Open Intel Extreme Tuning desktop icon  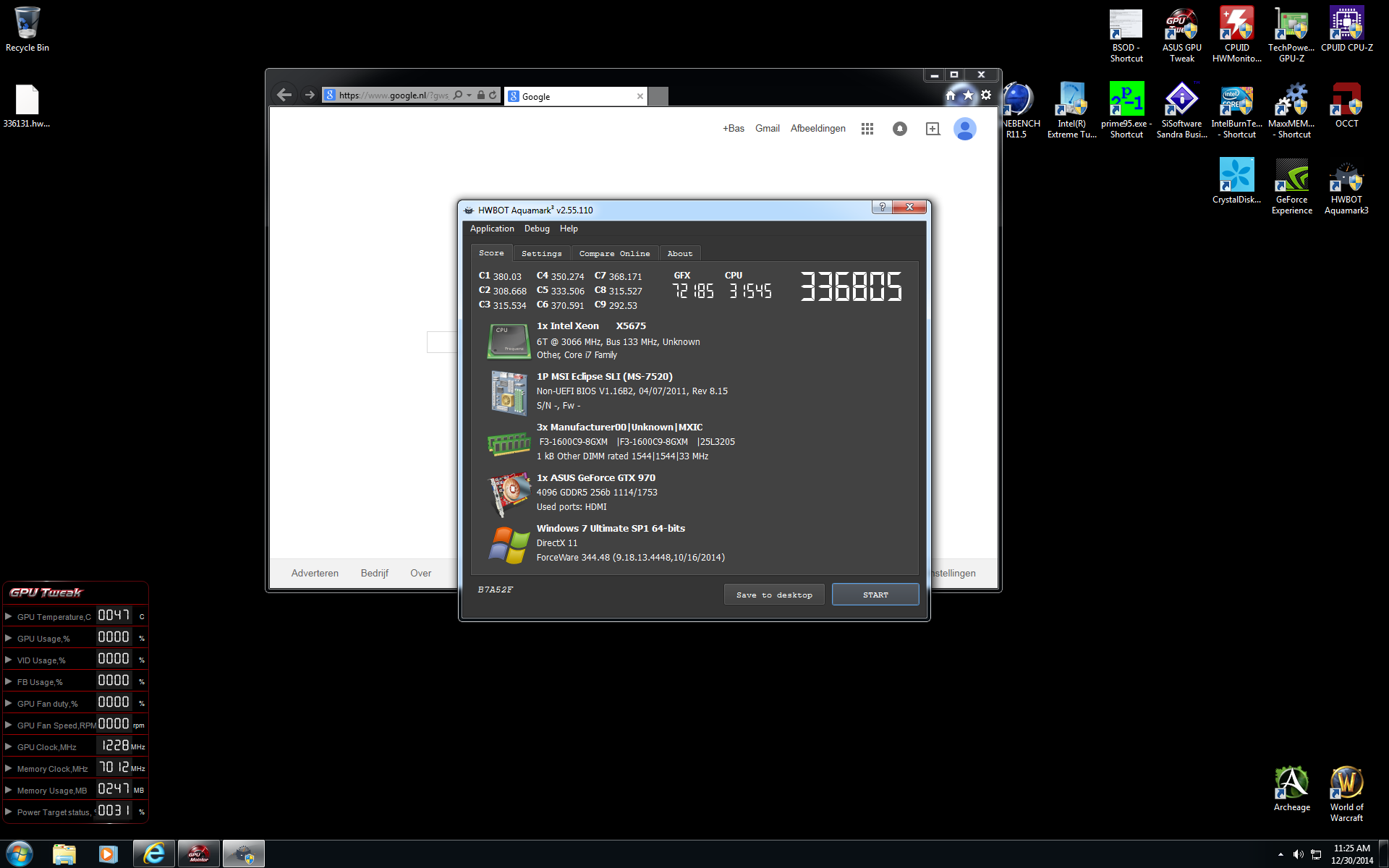click(x=1071, y=110)
